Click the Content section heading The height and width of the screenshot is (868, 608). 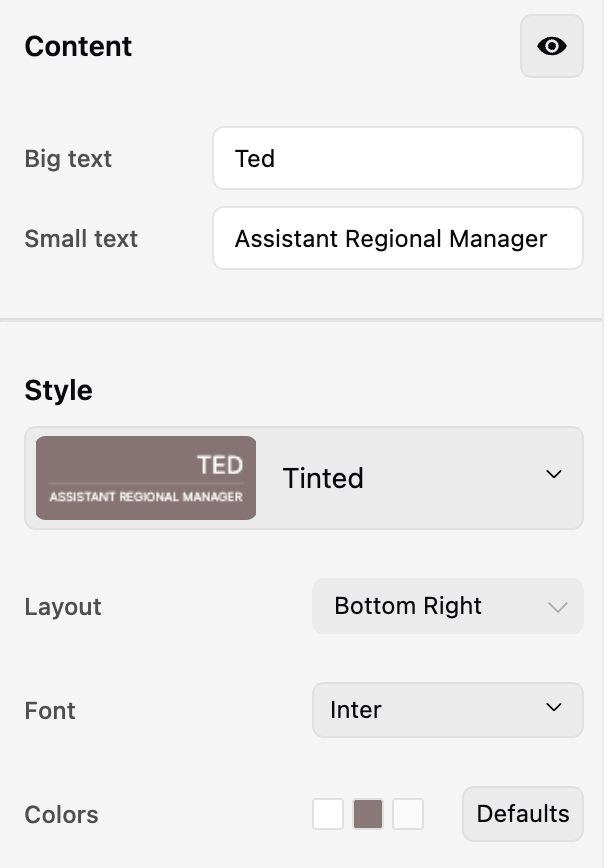coord(78,47)
